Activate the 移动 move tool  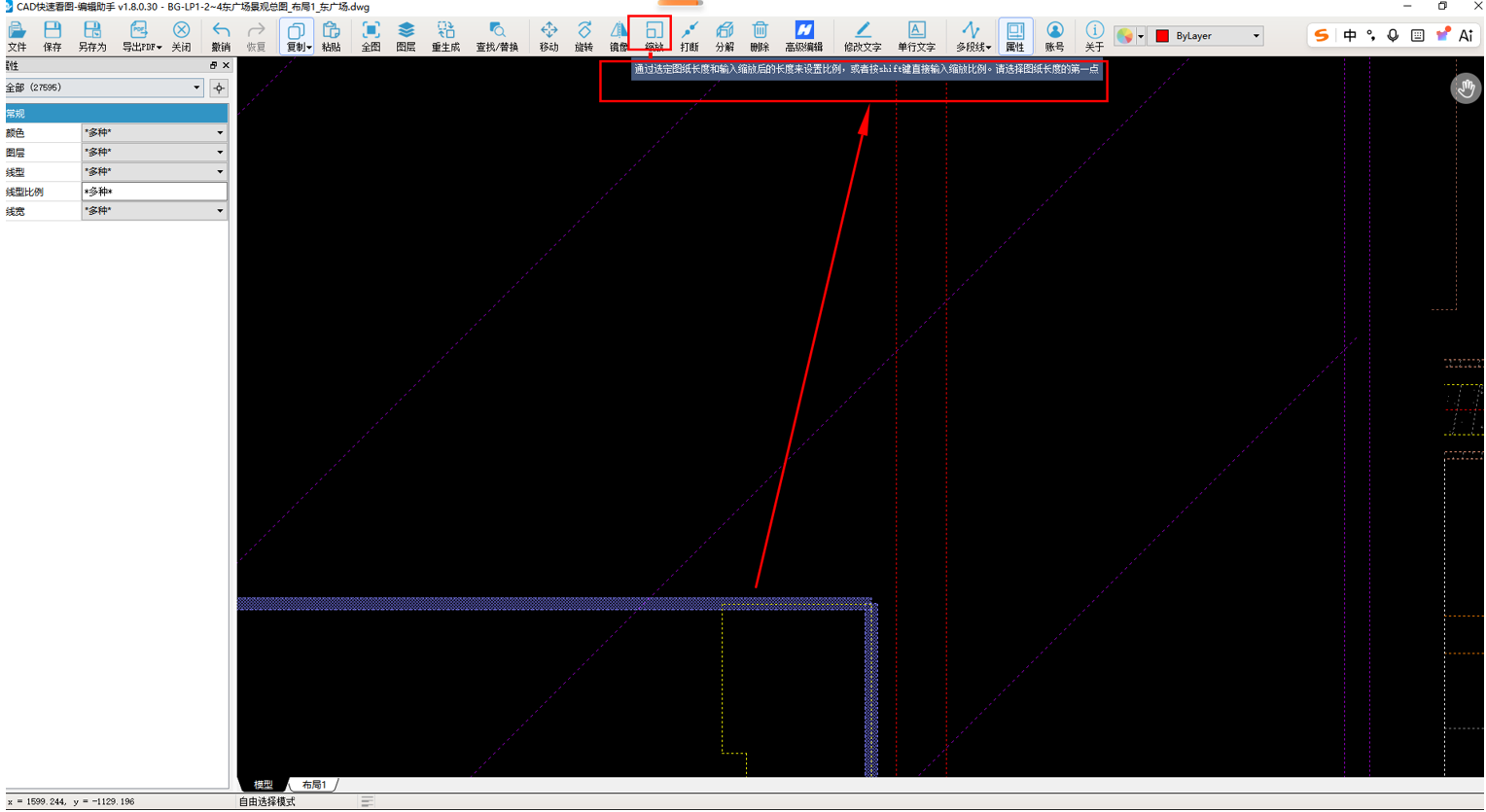tap(548, 36)
